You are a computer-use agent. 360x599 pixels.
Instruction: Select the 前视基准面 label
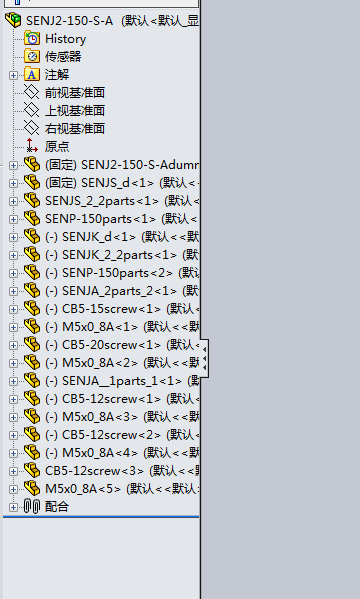coord(75,92)
